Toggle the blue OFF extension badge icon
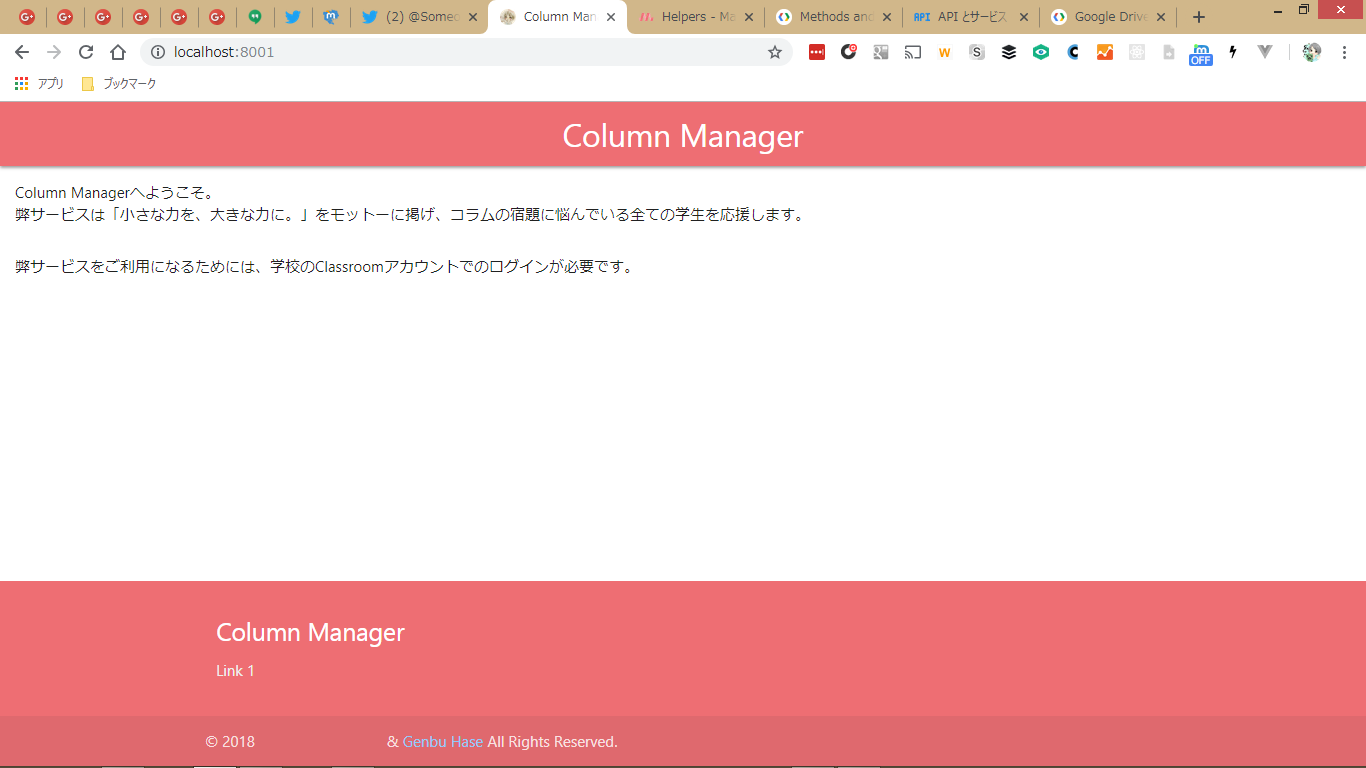The image size is (1366, 768). tap(1200, 54)
